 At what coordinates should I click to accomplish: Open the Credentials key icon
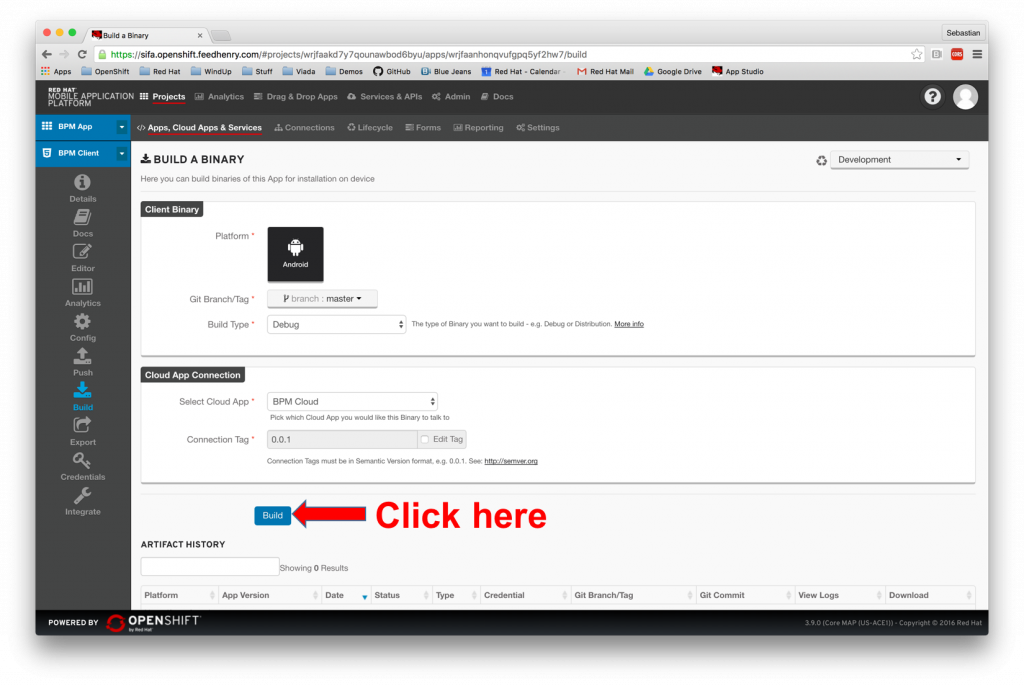tap(82, 466)
